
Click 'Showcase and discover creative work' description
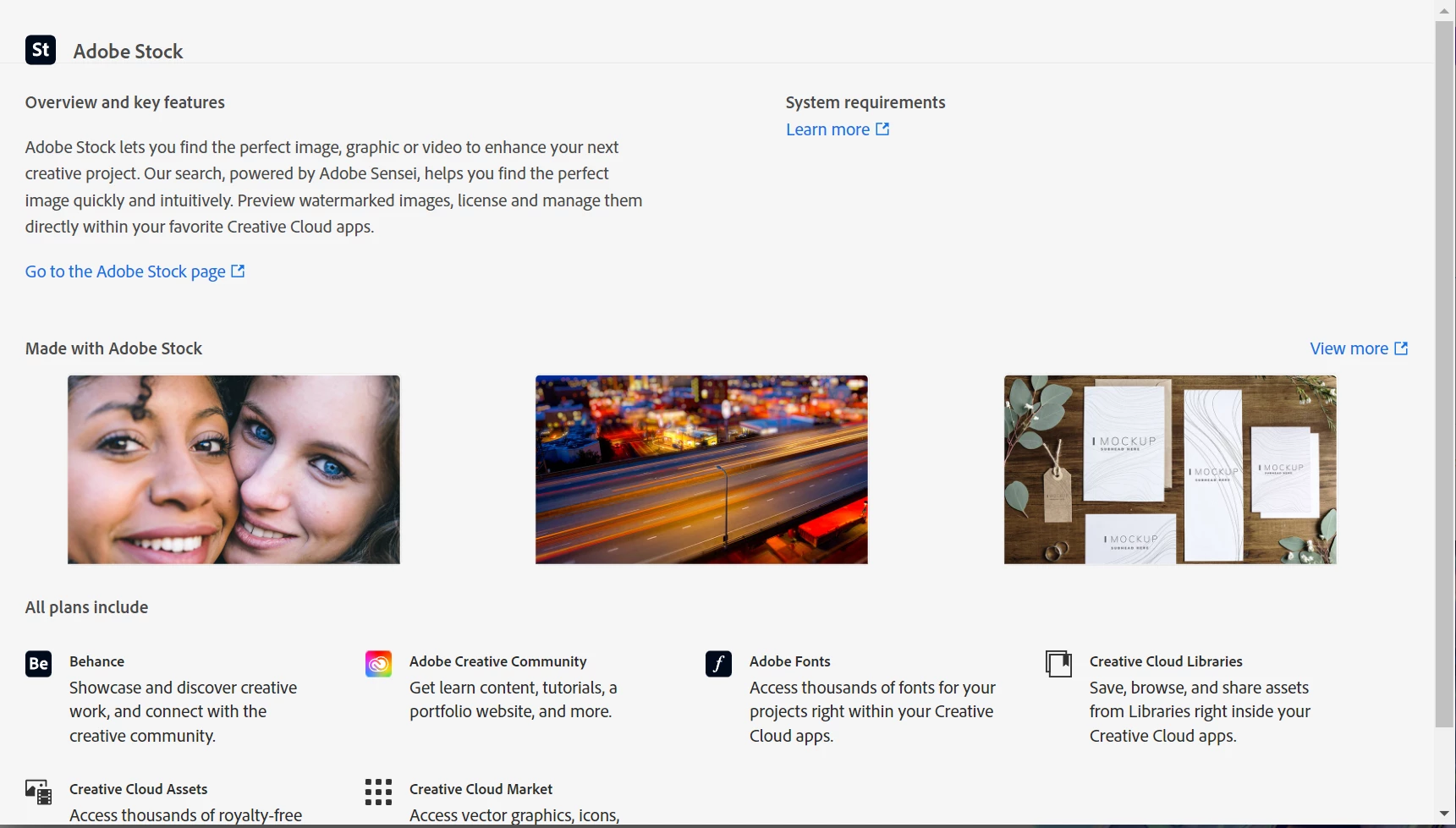pyautogui.click(x=183, y=711)
